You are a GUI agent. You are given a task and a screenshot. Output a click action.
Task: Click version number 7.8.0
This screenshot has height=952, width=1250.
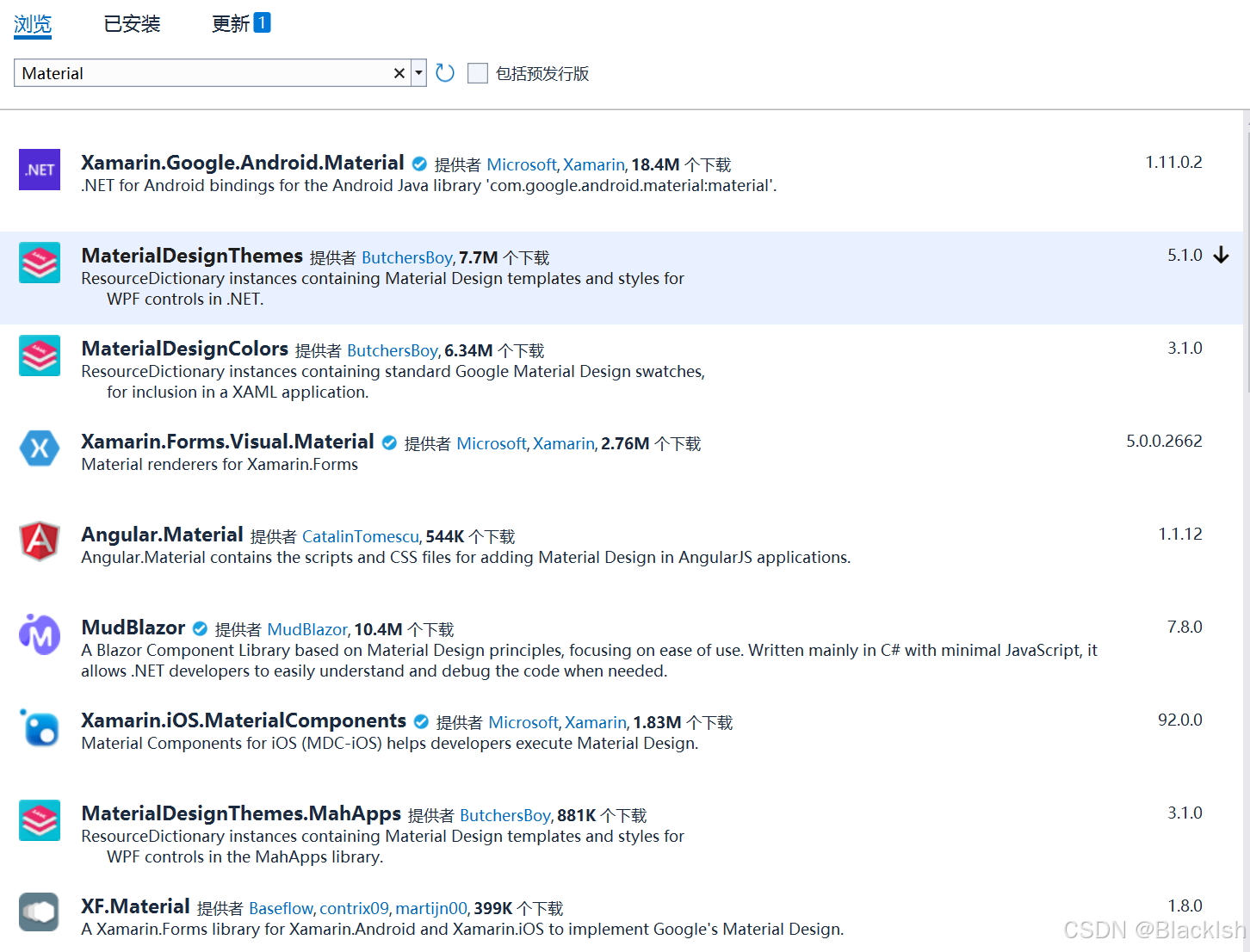pos(1185,627)
